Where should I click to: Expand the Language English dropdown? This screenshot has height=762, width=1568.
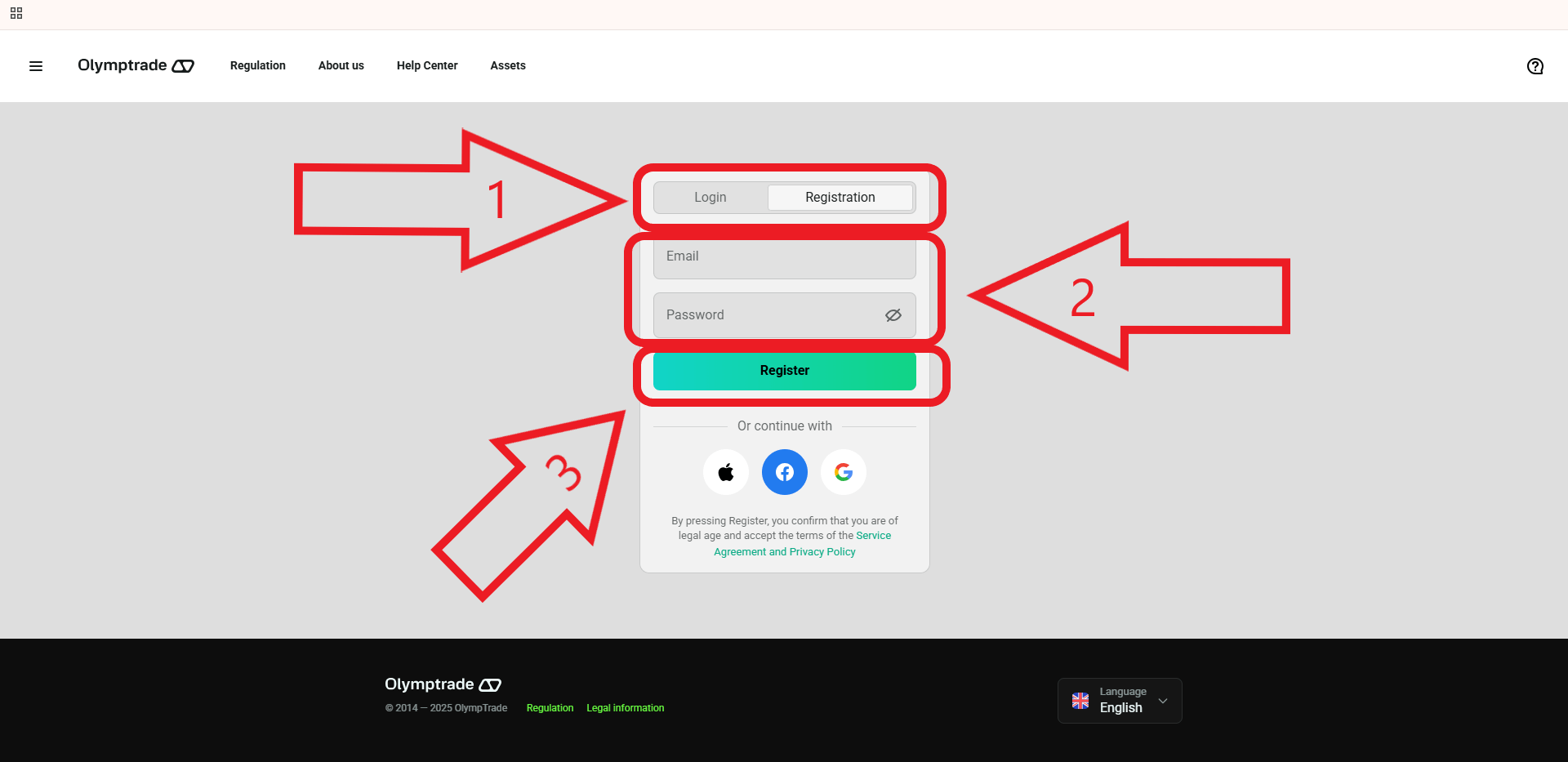pos(1120,701)
